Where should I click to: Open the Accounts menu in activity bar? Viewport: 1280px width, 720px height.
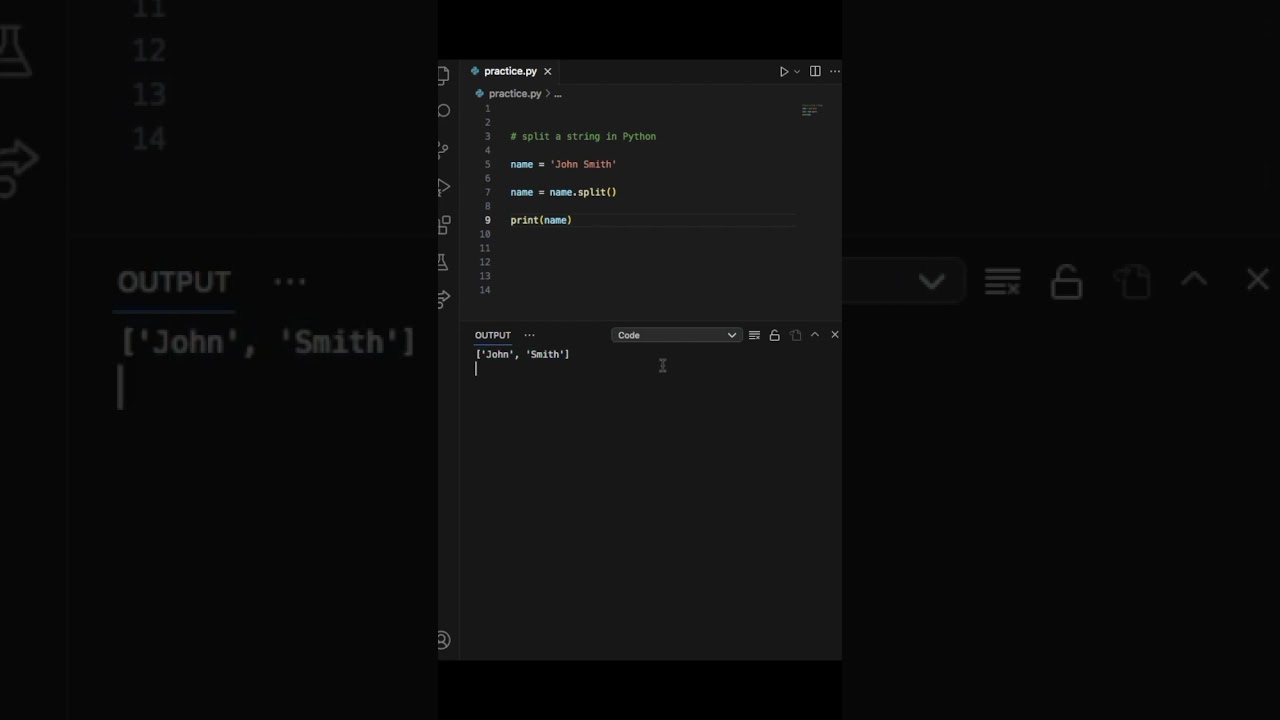(444, 640)
